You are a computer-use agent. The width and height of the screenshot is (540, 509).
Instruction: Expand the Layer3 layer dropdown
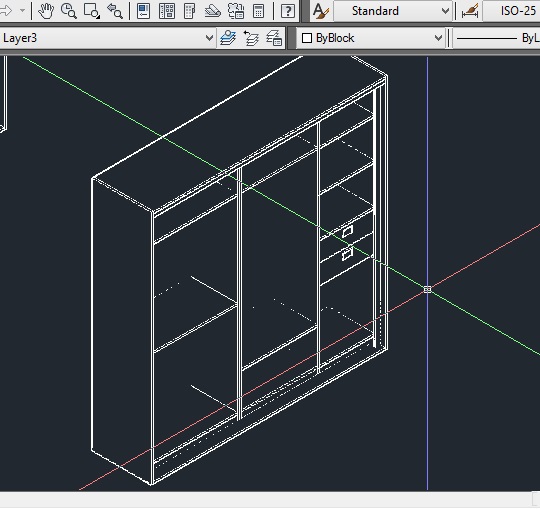(x=107, y=38)
